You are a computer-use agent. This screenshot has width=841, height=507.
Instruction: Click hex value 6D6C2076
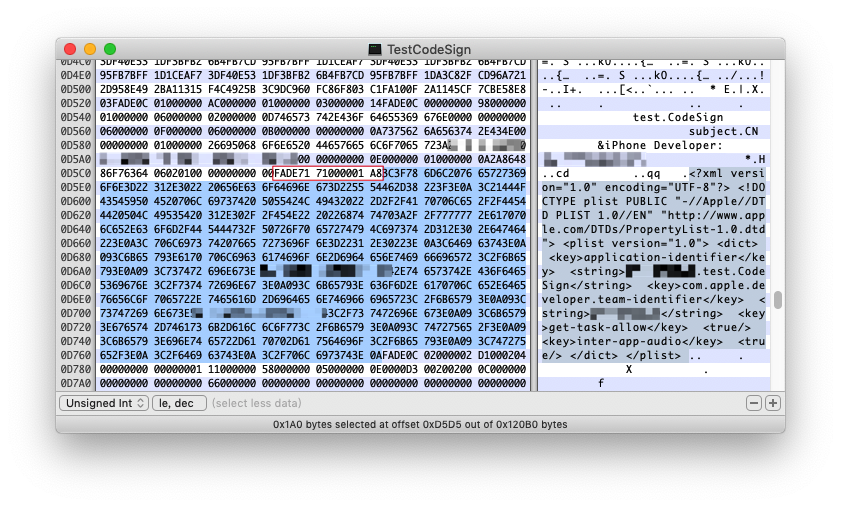coord(447,173)
